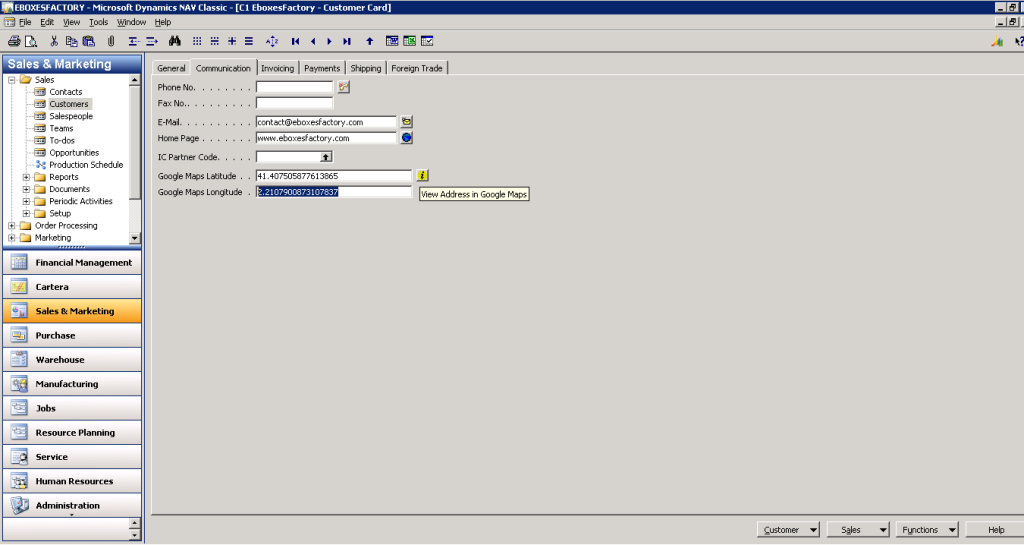The height and width of the screenshot is (545, 1024).
Task: Click the Phone No. input field
Action: pyautogui.click(x=295, y=87)
